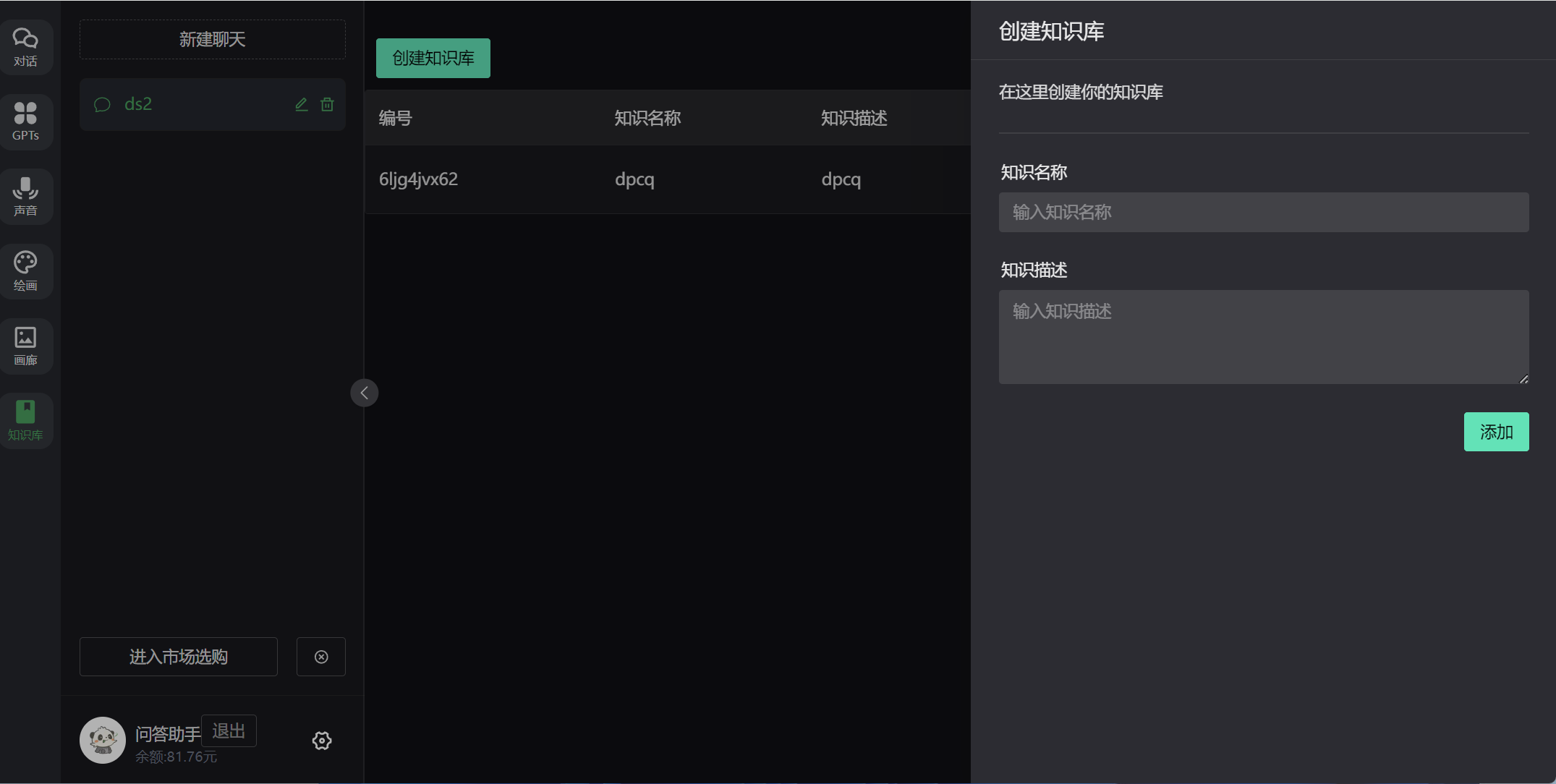Click 新建聊天 to start a chat
Image resolution: width=1556 pixels, height=784 pixels.
[x=212, y=39]
